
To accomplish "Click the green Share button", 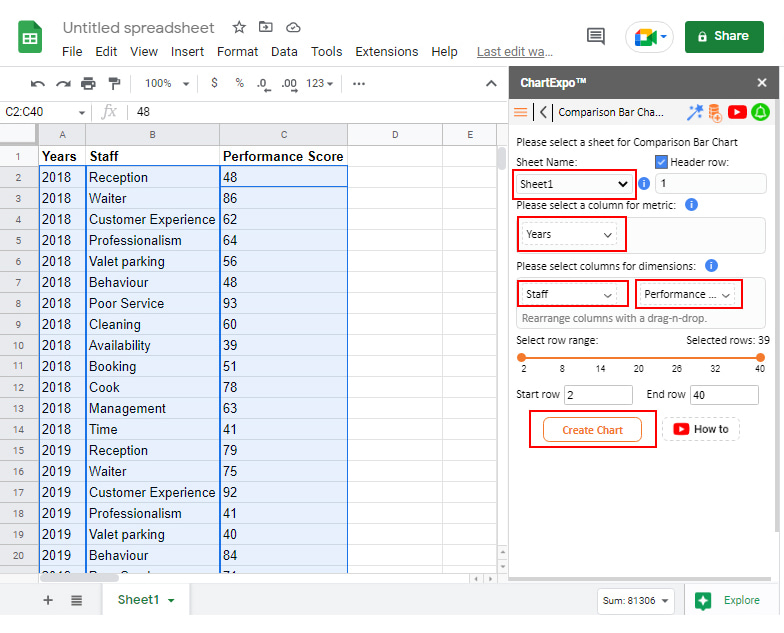I will click(x=724, y=36).
